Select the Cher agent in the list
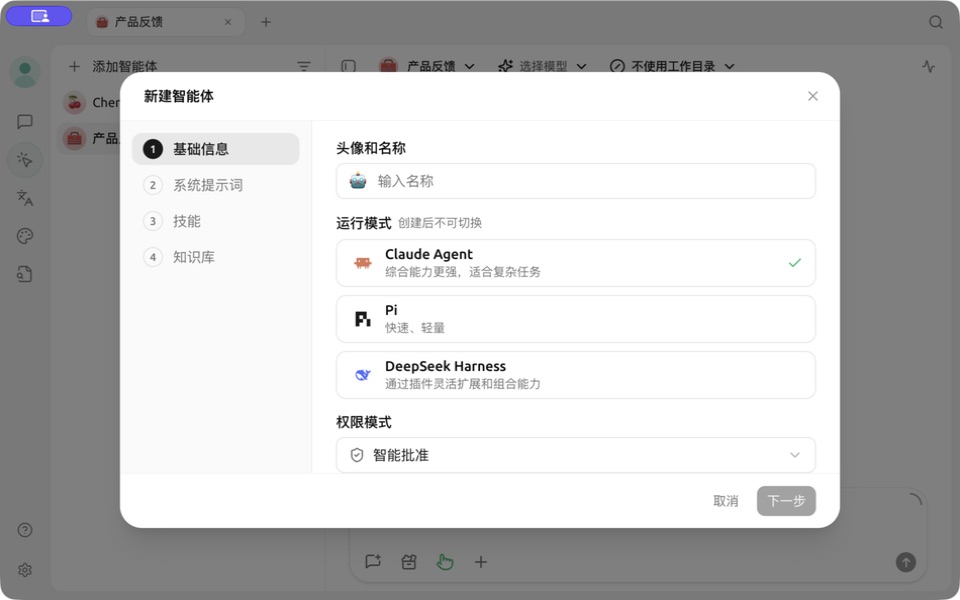The image size is (960, 600). (x=92, y=102)
